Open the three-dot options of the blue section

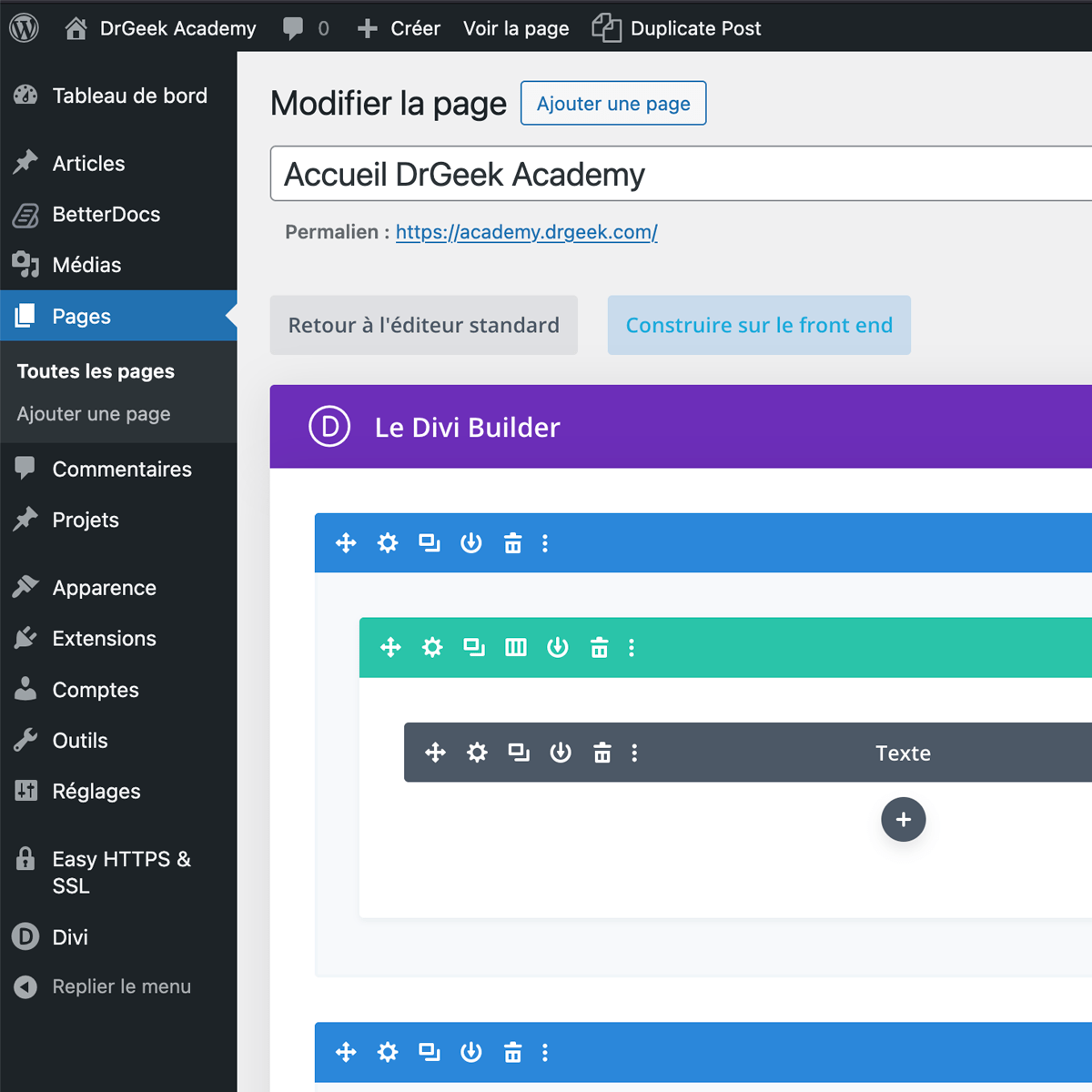click(x=545, y=542)
